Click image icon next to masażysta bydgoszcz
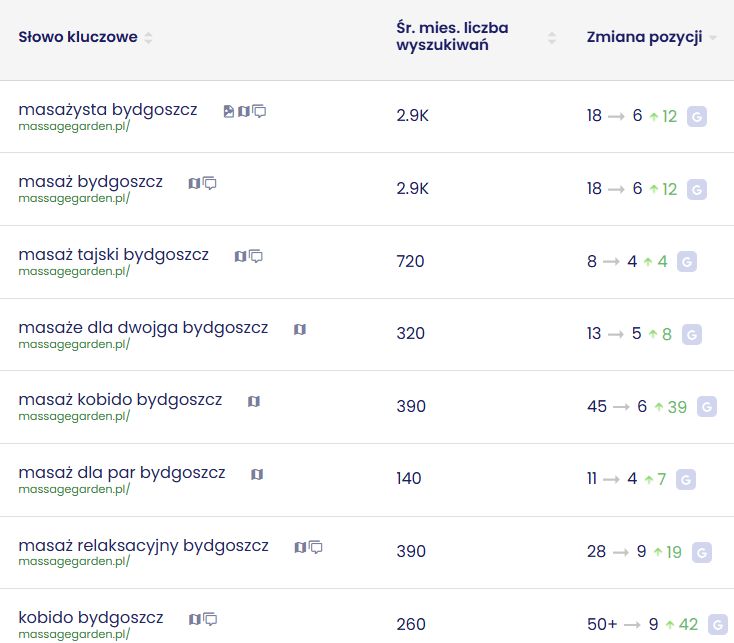Screen dimensions: 734x643 229,112
